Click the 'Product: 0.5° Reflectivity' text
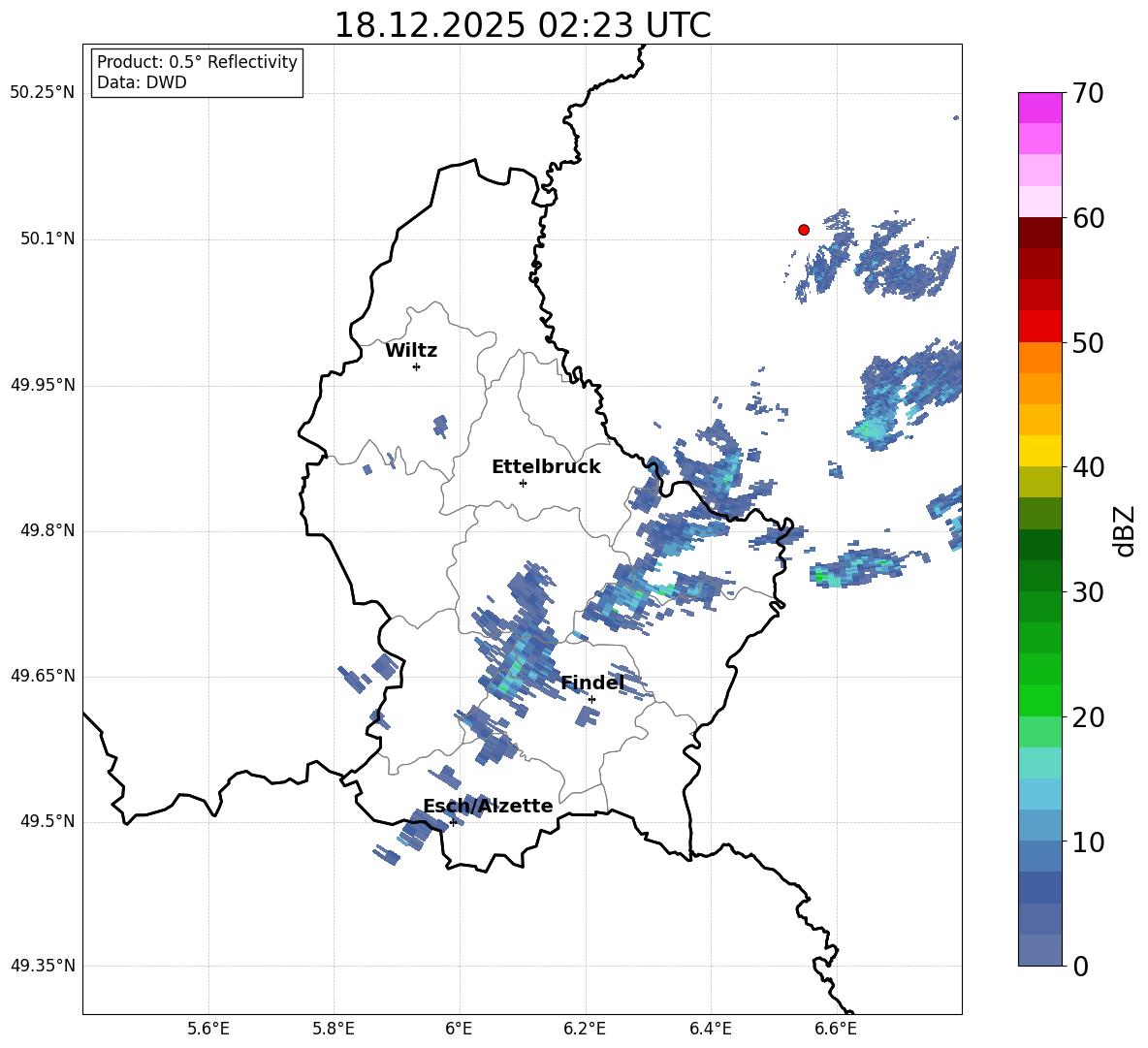Screen dimensions: 1148x1048 pos(197,62)
